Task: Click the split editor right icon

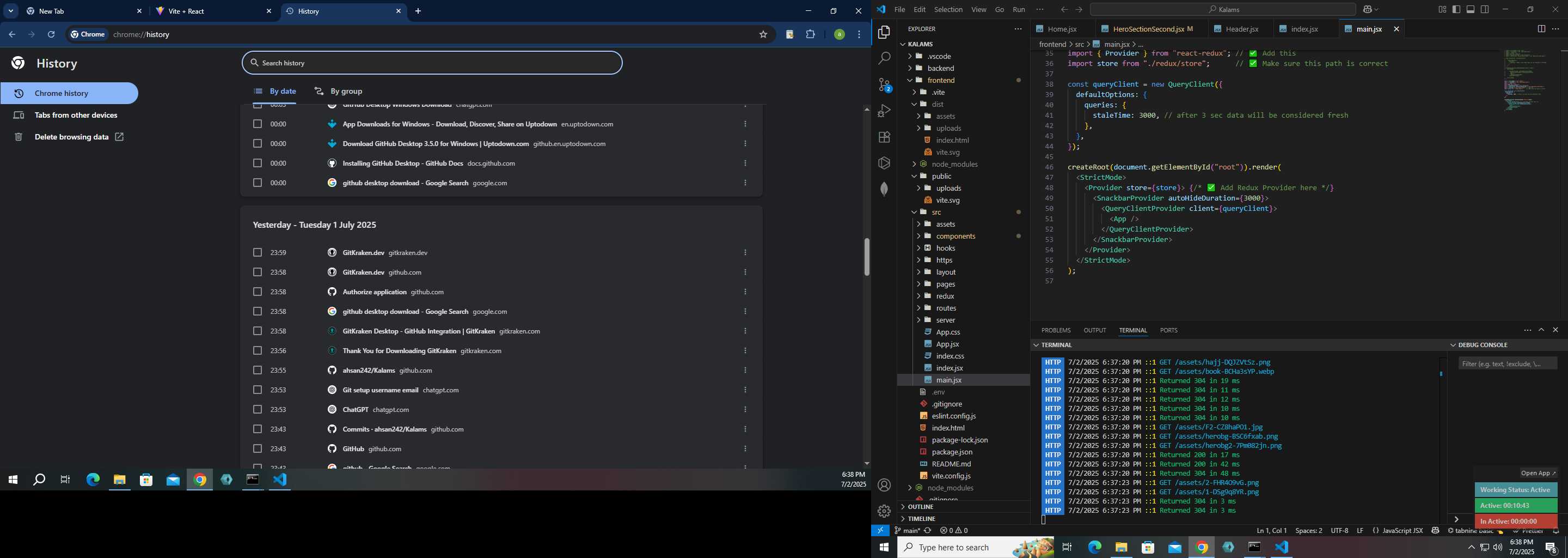Action: (x=1541, y=29)
